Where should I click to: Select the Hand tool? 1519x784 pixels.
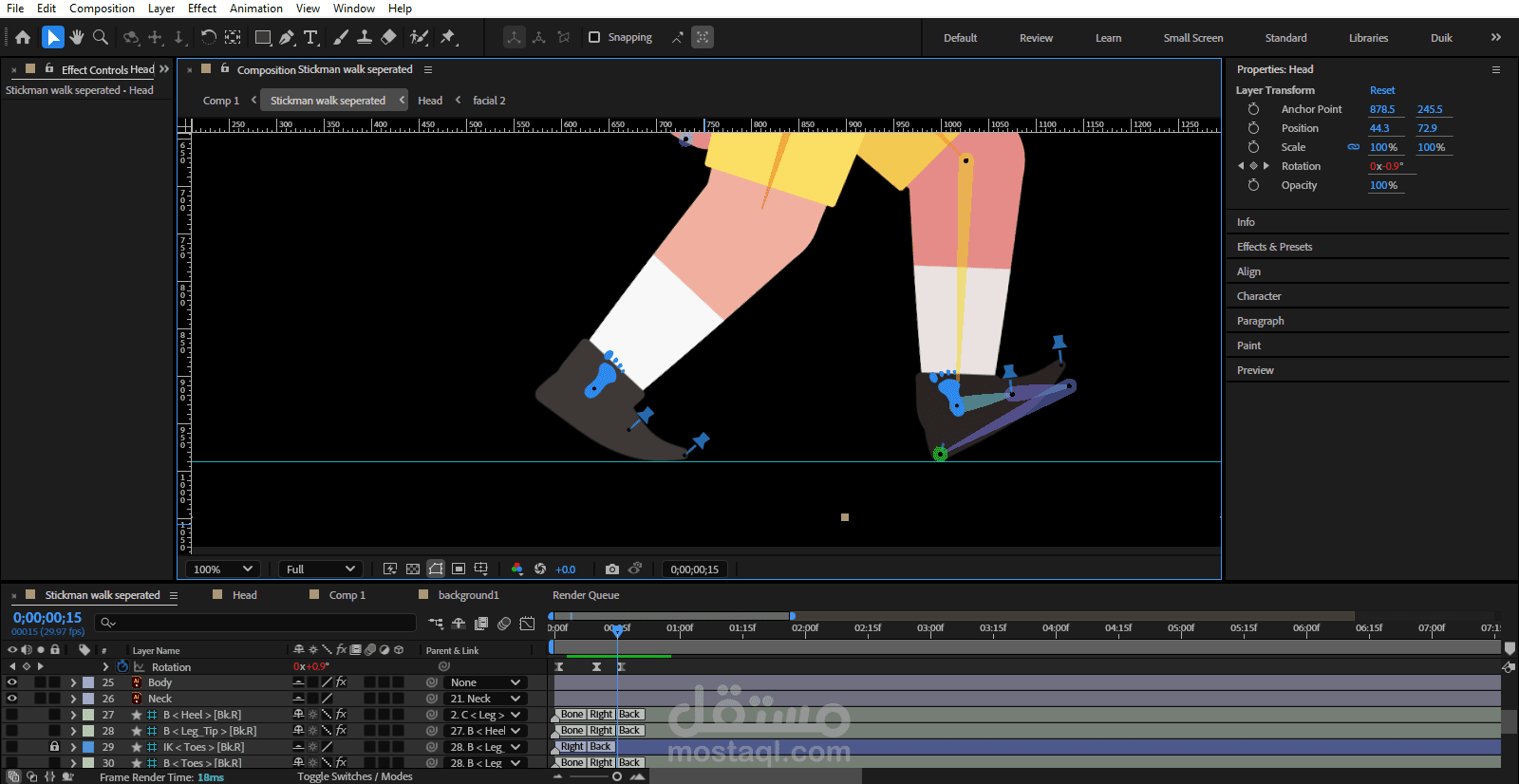(x=77, y=37)
